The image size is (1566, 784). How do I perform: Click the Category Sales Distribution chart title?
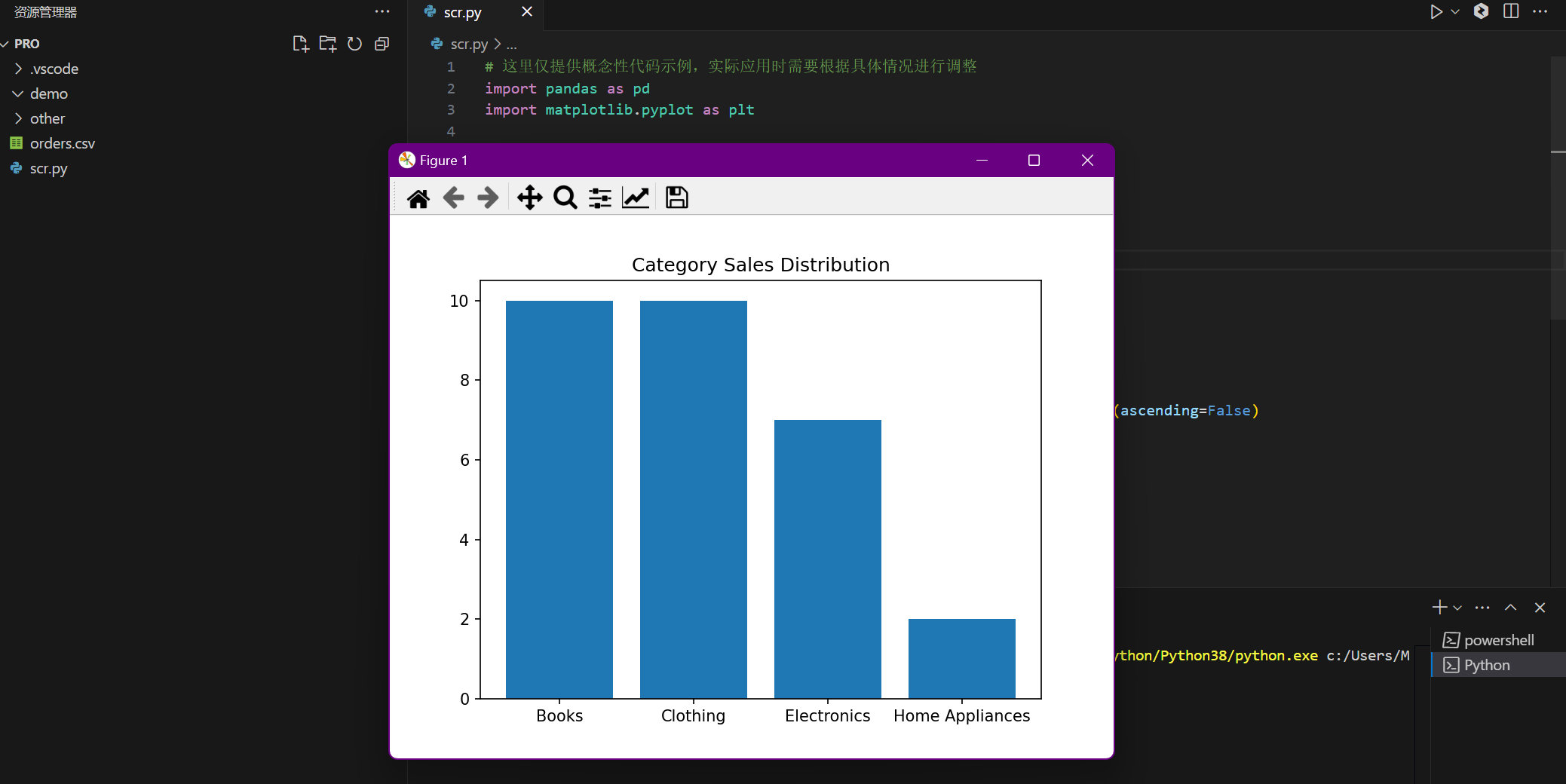[x=761, y=265]
